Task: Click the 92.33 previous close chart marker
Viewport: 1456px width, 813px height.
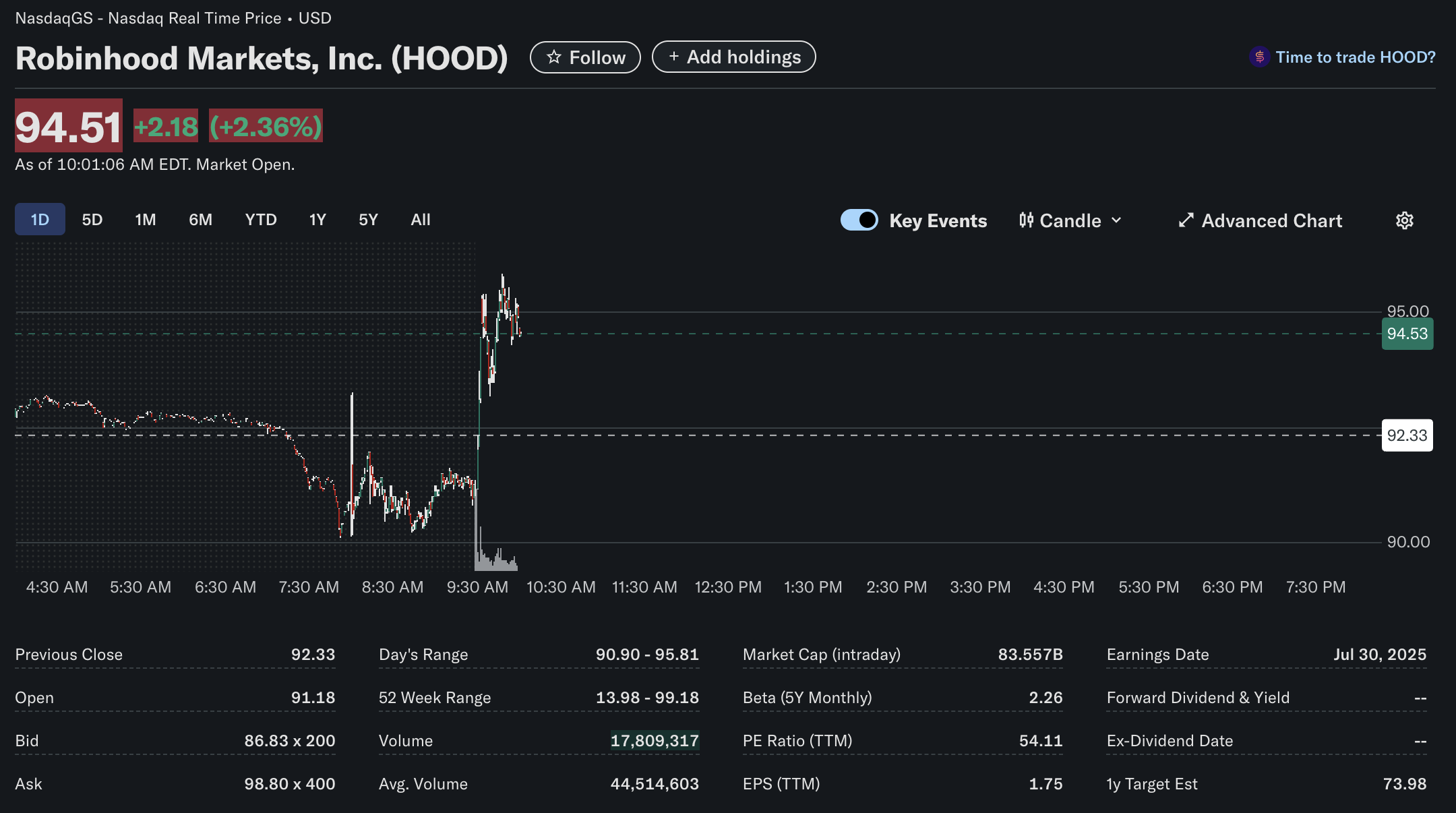Action: click(1407, 435)
